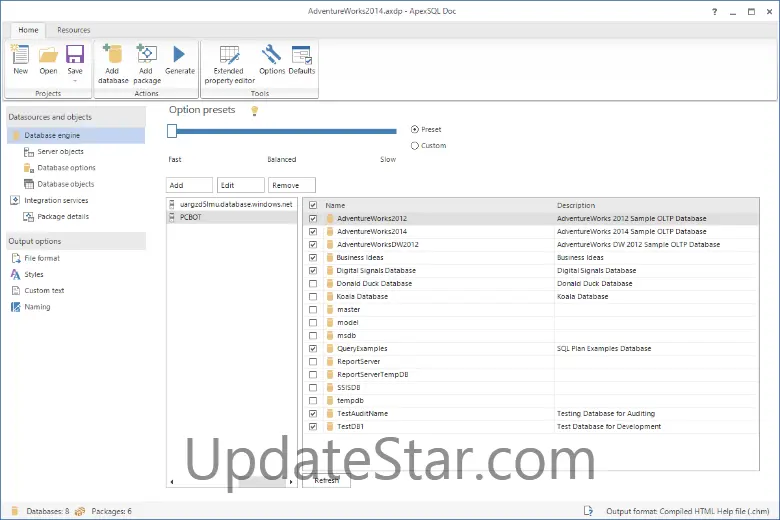The height and width of the screenshot is (520, 780).
Task: Click the lightbulb hint next to Option presets
Action: tap(255, 110)
